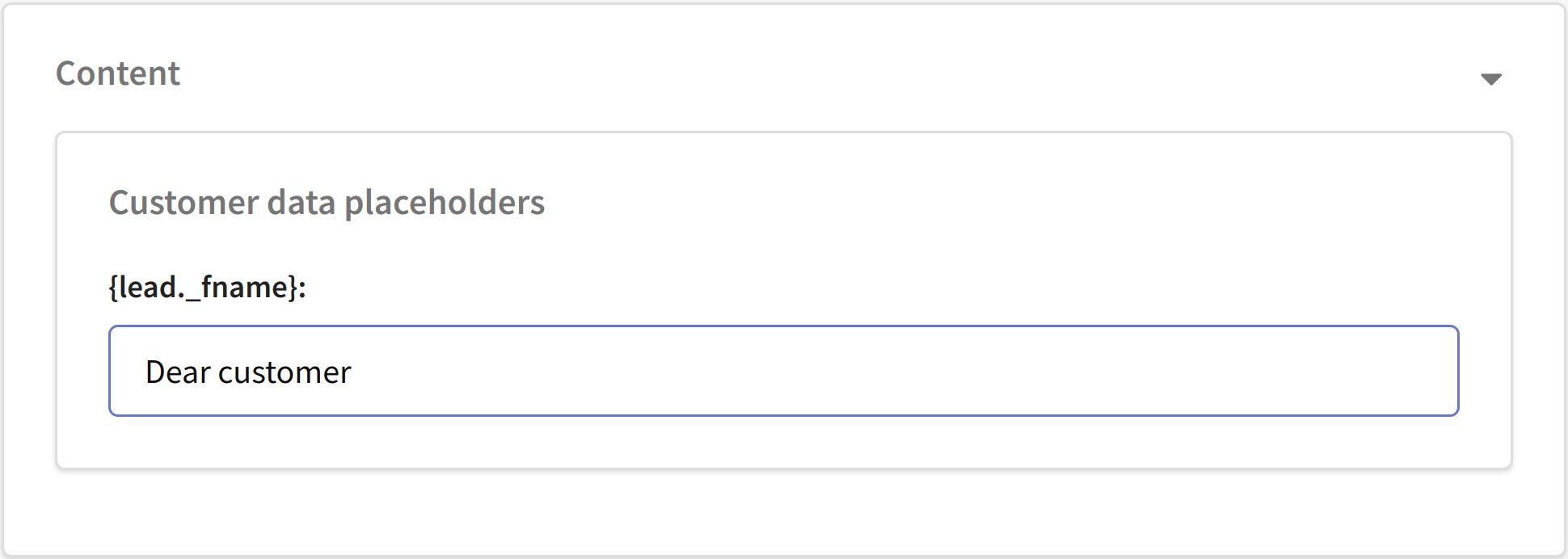
Task: Click the word 'placeholders' in the card heading
Action: 445,203
